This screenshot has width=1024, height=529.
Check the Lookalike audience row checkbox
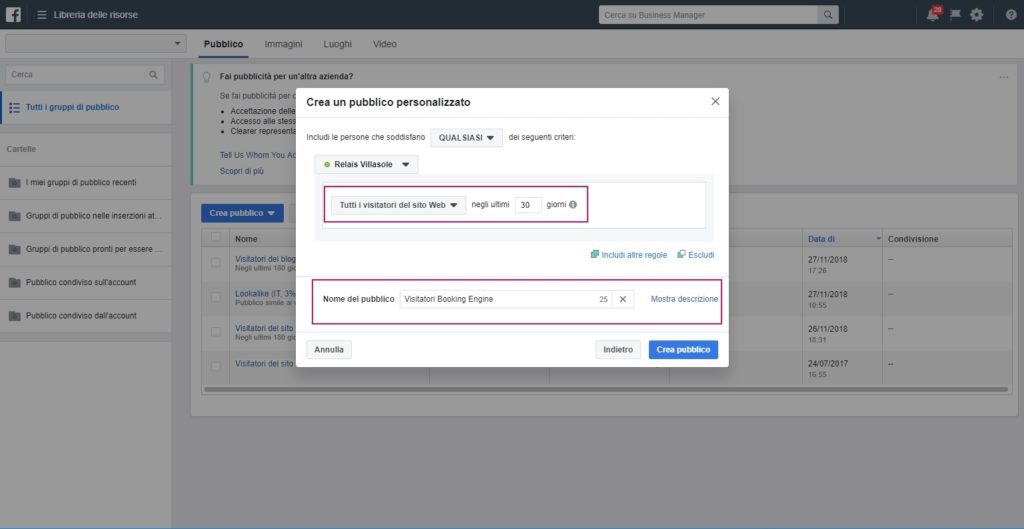point(215,297)
